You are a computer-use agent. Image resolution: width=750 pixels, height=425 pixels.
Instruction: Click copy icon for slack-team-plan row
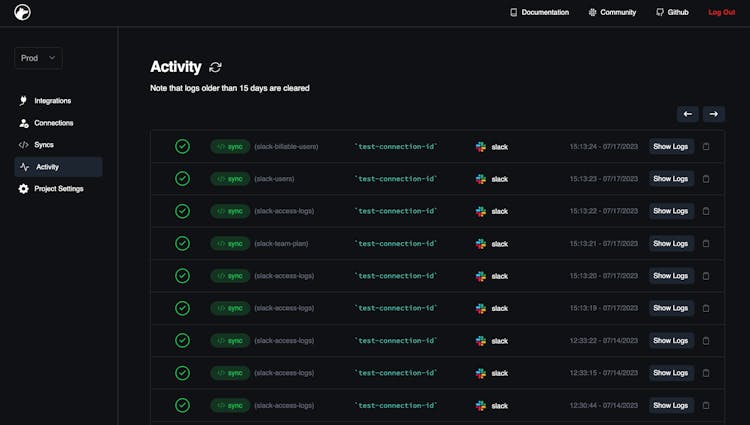click(x=706, y=243)
